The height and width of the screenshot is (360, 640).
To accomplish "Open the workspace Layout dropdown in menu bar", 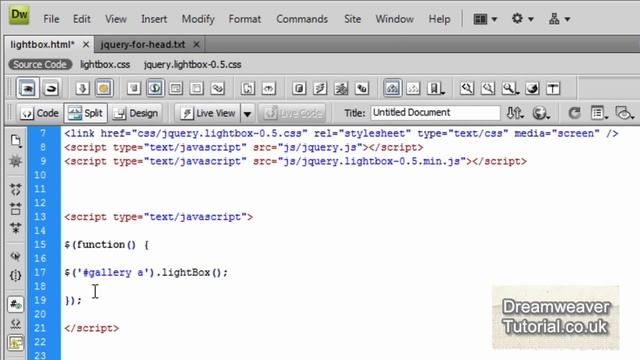I will [485, 19].
